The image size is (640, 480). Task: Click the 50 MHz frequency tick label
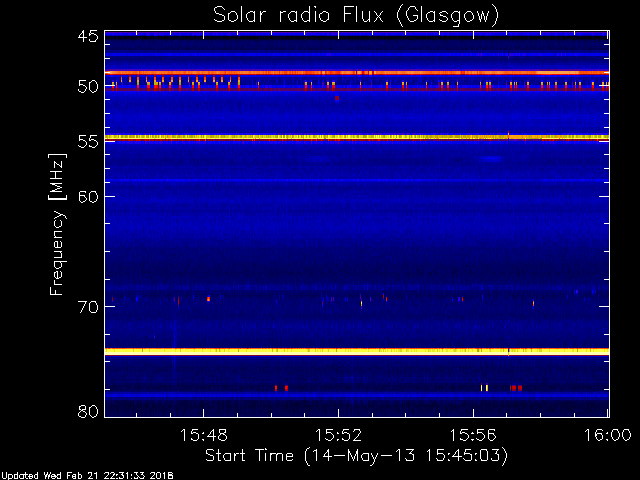tap(88, 86)
